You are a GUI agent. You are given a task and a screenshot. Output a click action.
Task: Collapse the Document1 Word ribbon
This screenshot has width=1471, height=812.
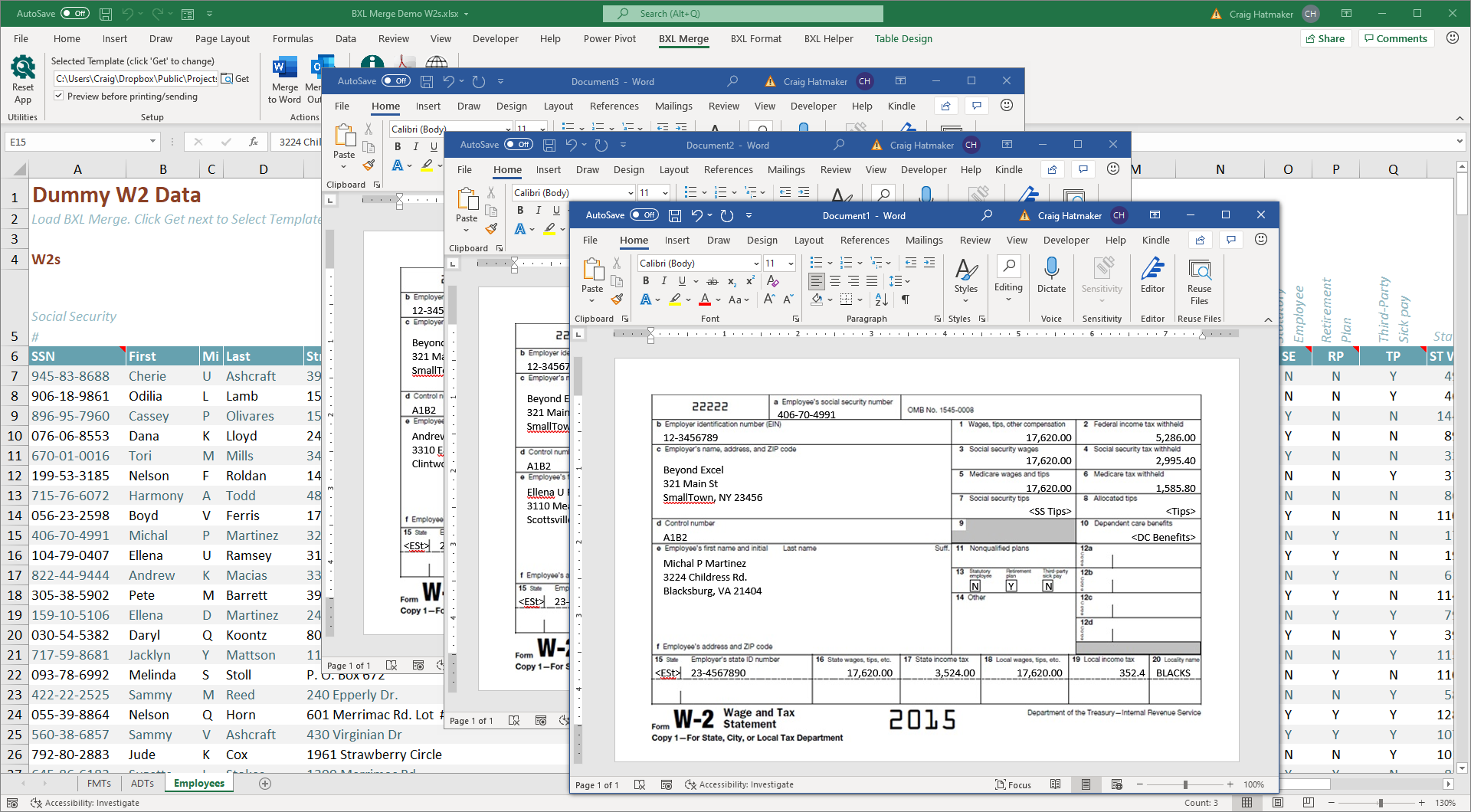1268,319
